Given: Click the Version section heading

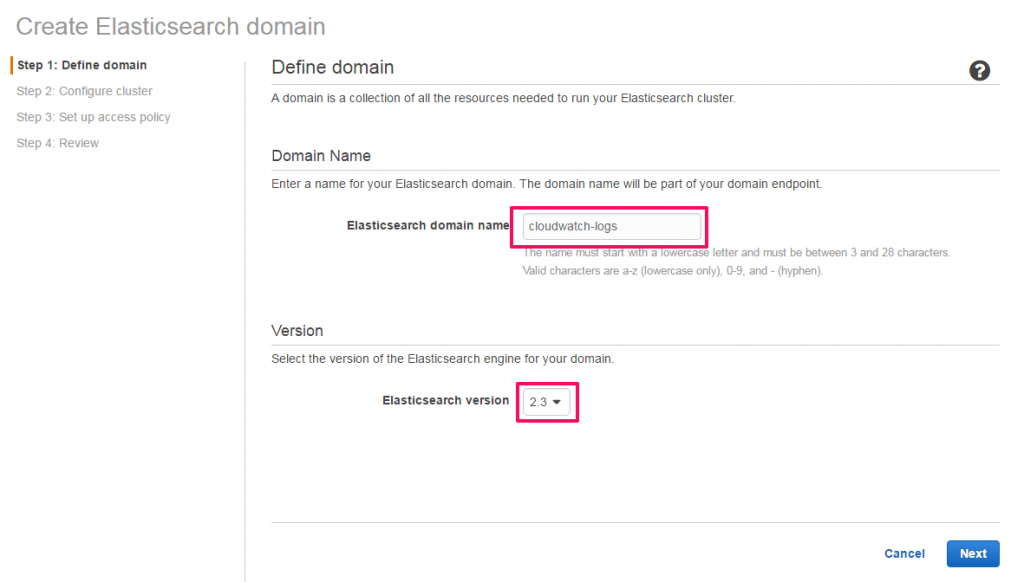Looking at the screenshot, I should (x=297, y=331).
